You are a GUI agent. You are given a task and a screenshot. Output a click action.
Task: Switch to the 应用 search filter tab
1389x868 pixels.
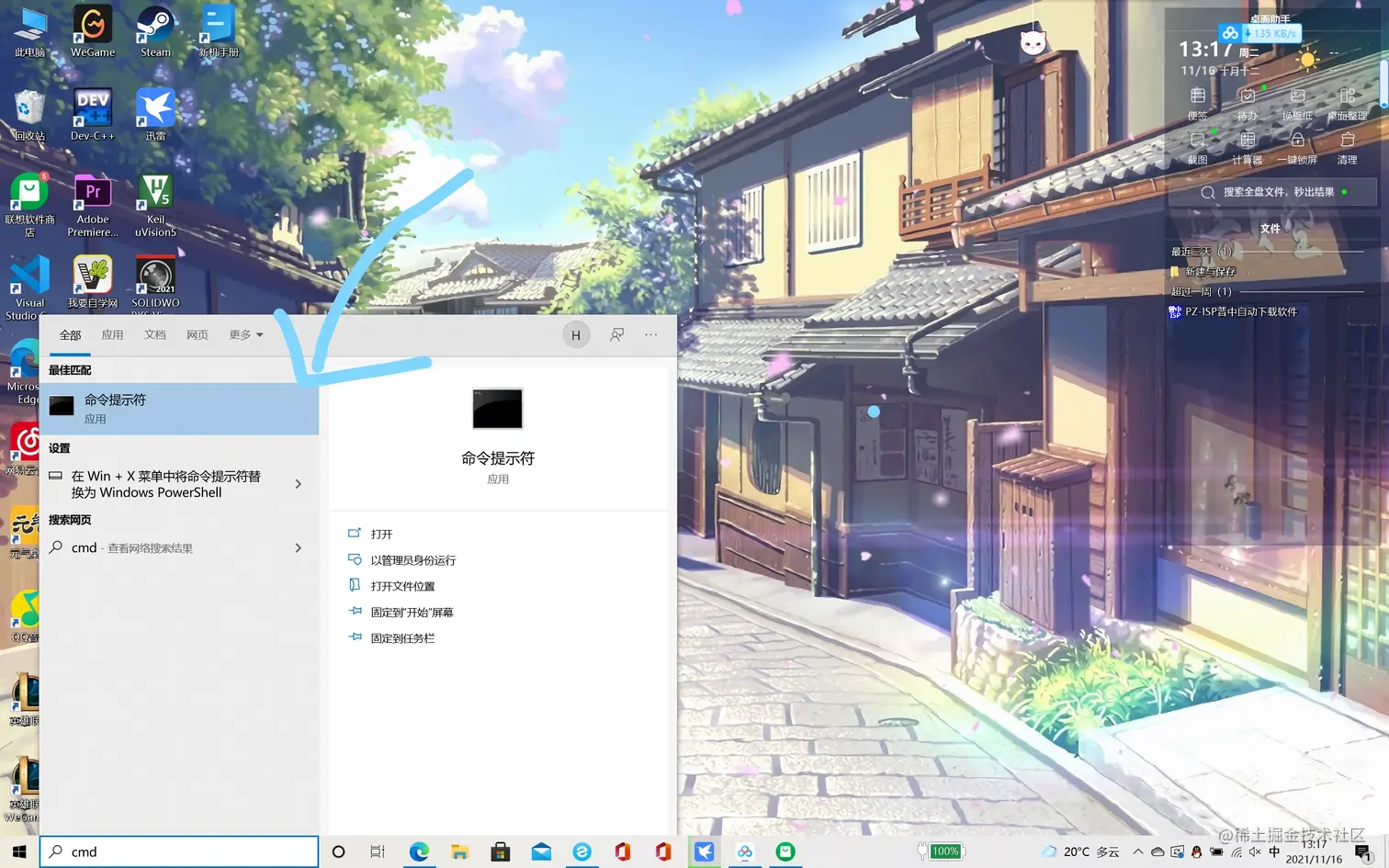[x=112, y=335]
